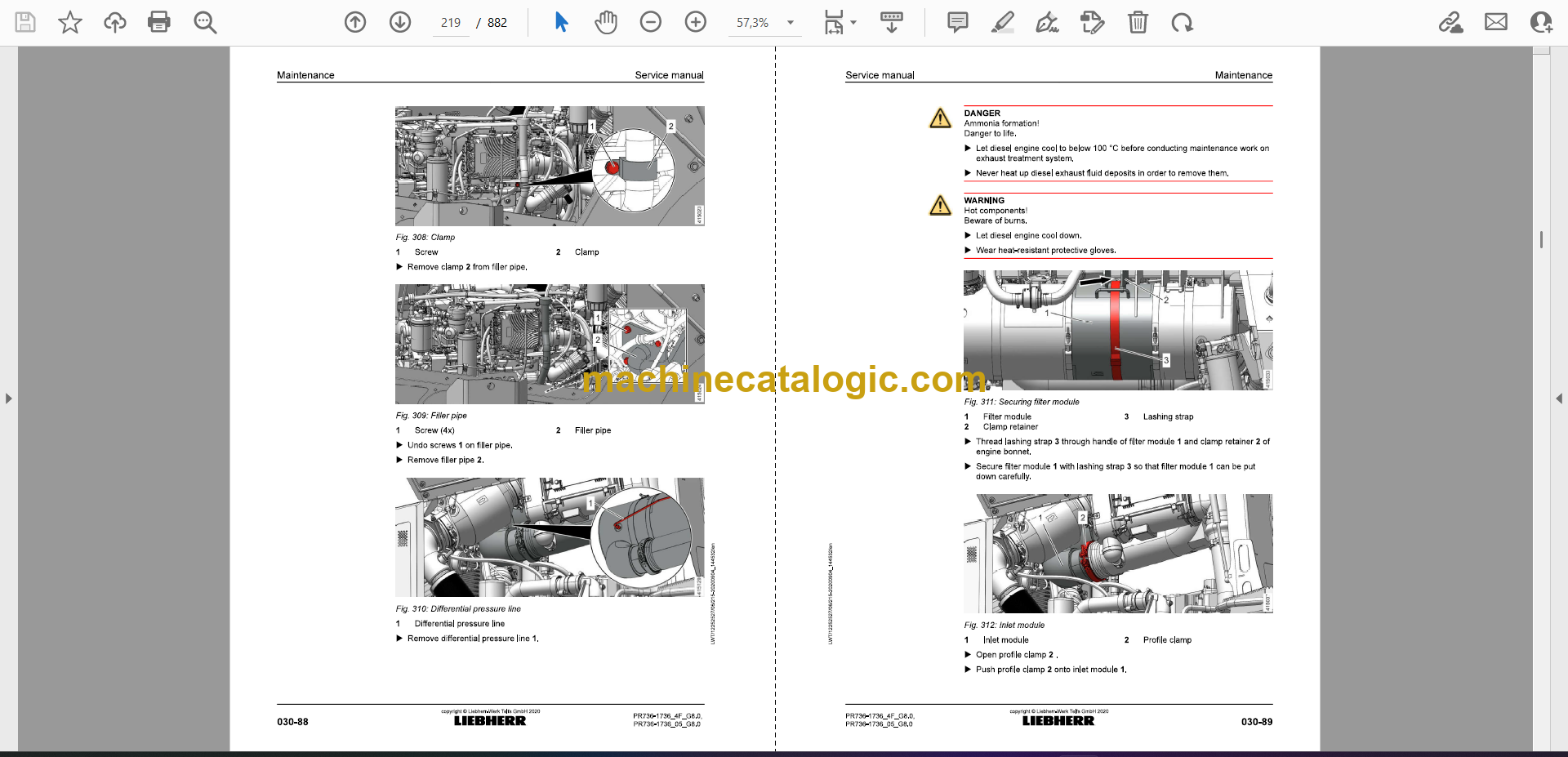Open the scrolling mode keyboard tool

point(892,22)
